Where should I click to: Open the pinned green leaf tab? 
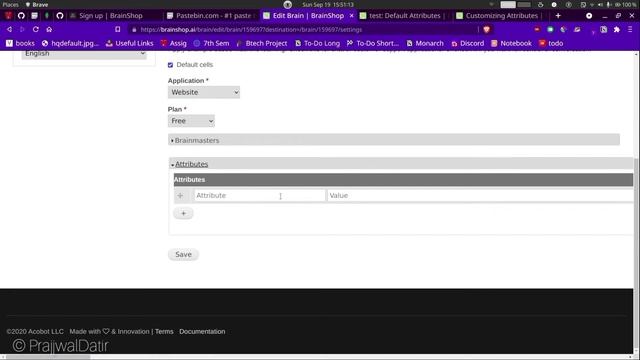point(47,16)
